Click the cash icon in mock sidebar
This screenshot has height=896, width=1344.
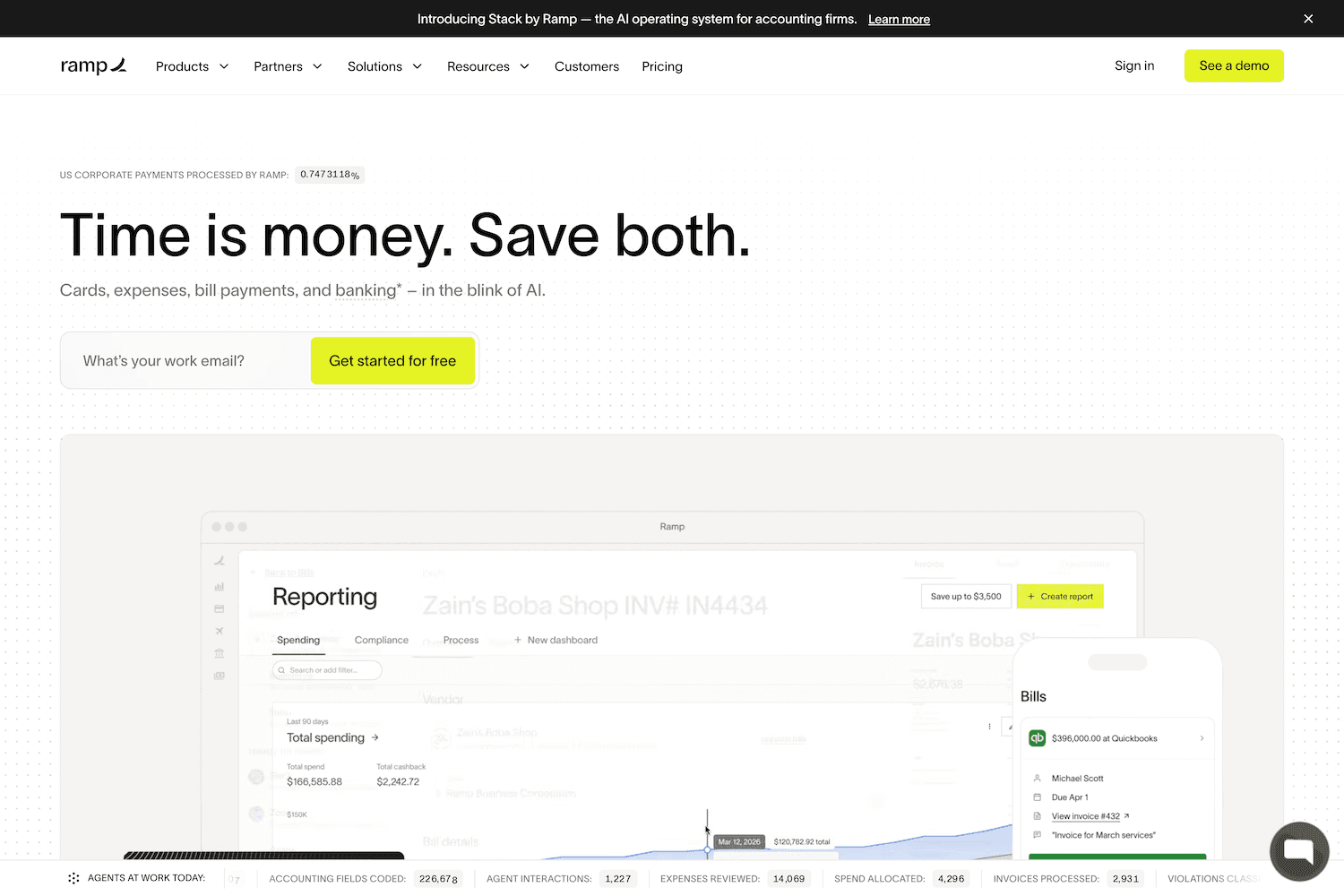click(x=220, y=676)
